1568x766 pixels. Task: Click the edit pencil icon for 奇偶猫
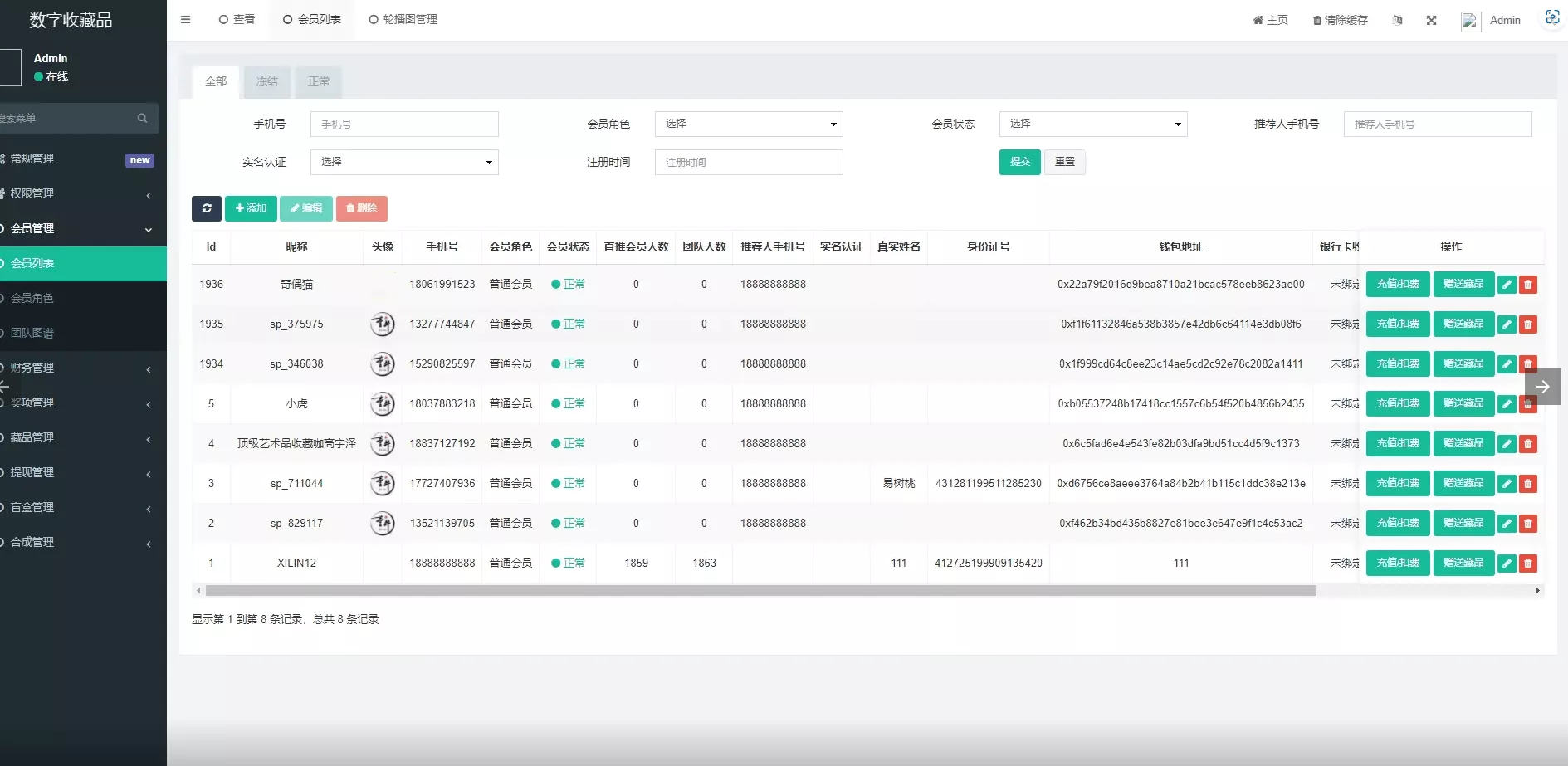[x=1507, y=284]
